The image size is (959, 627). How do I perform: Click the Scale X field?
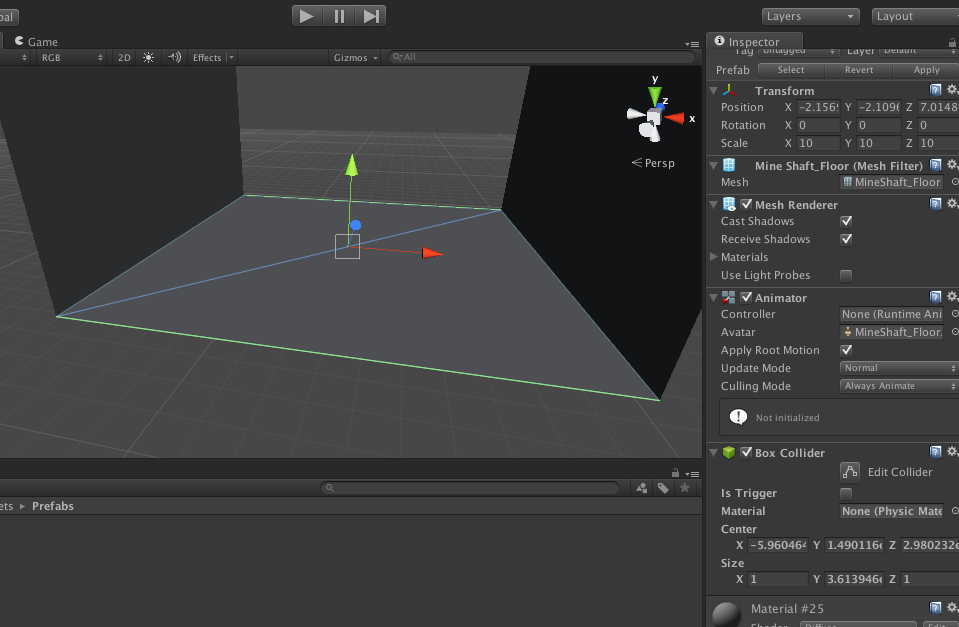(x=818, y=143)
